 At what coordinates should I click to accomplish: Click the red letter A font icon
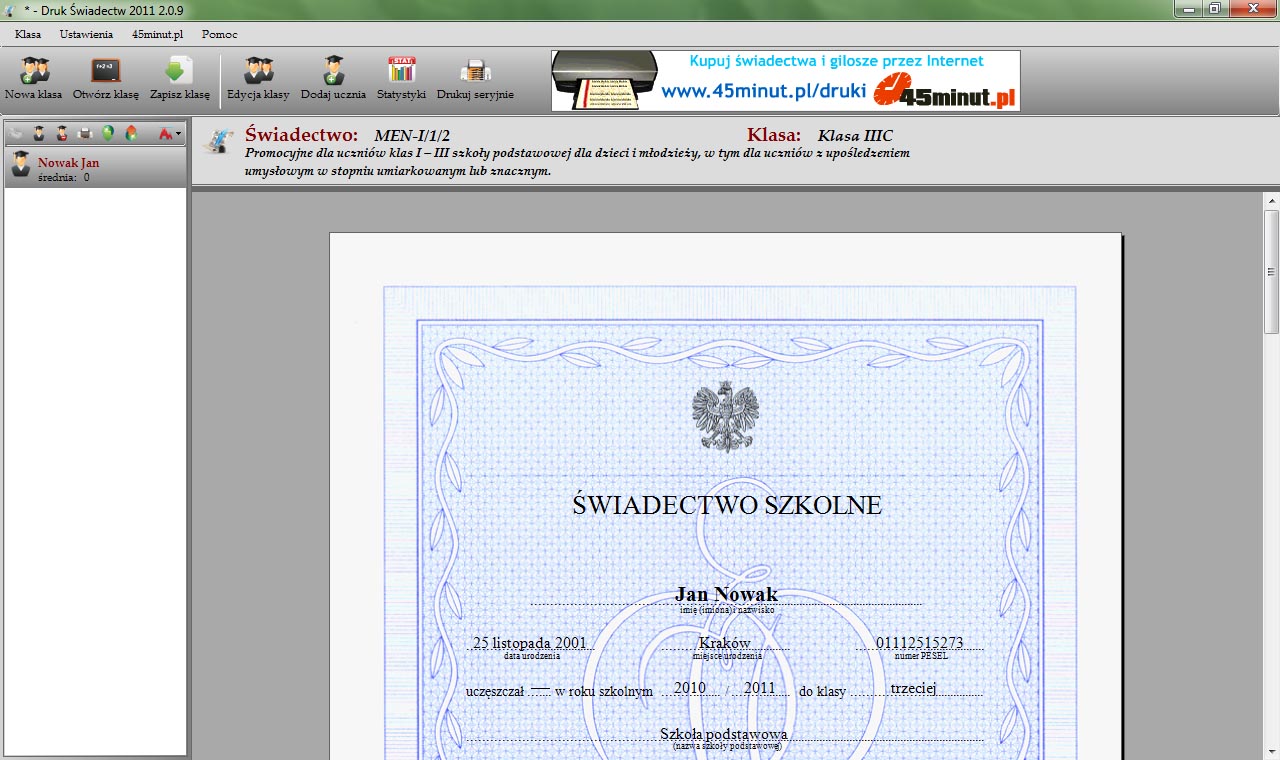point(165,133)
